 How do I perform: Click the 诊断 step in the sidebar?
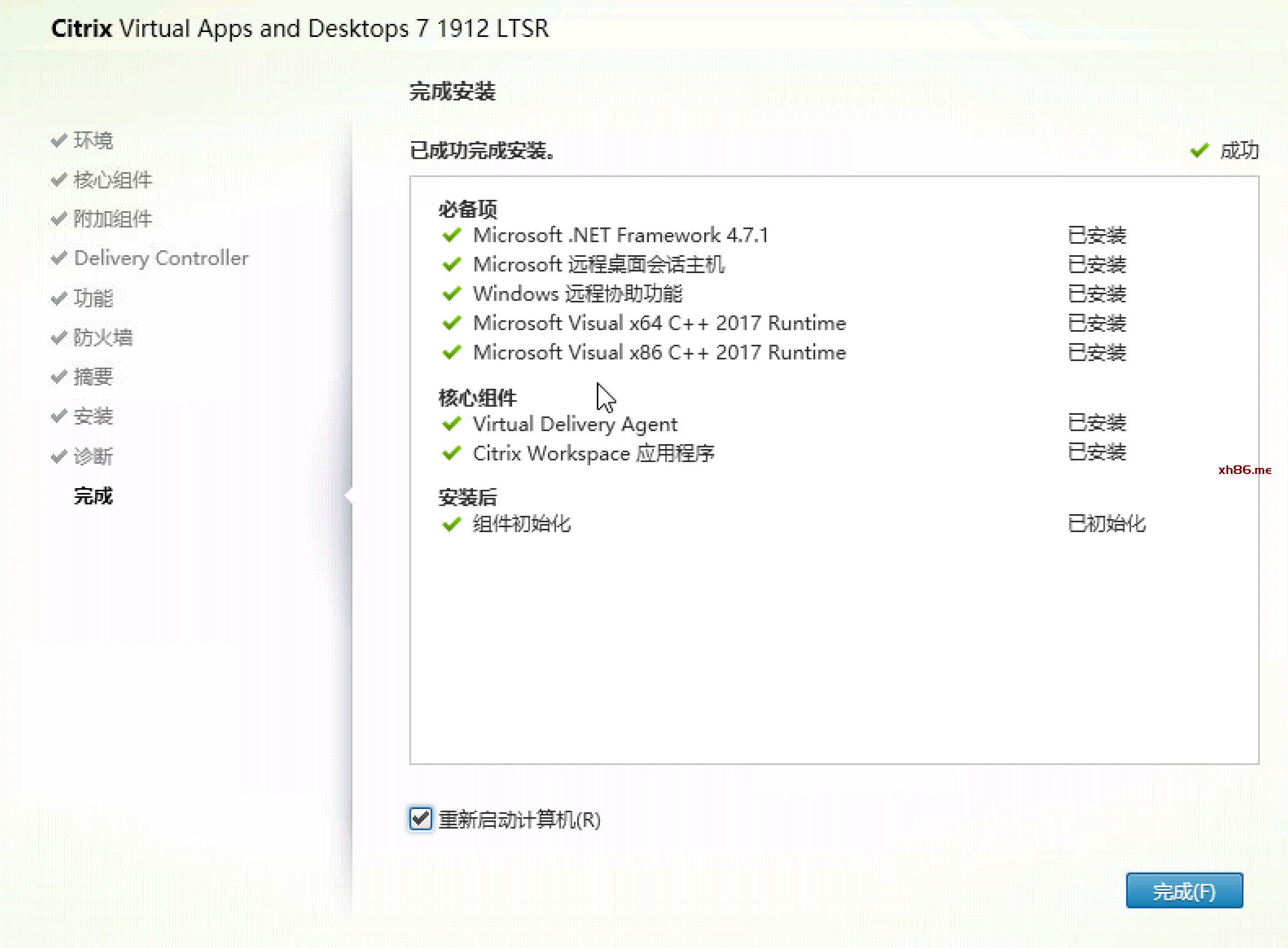(x=93, y=456)
